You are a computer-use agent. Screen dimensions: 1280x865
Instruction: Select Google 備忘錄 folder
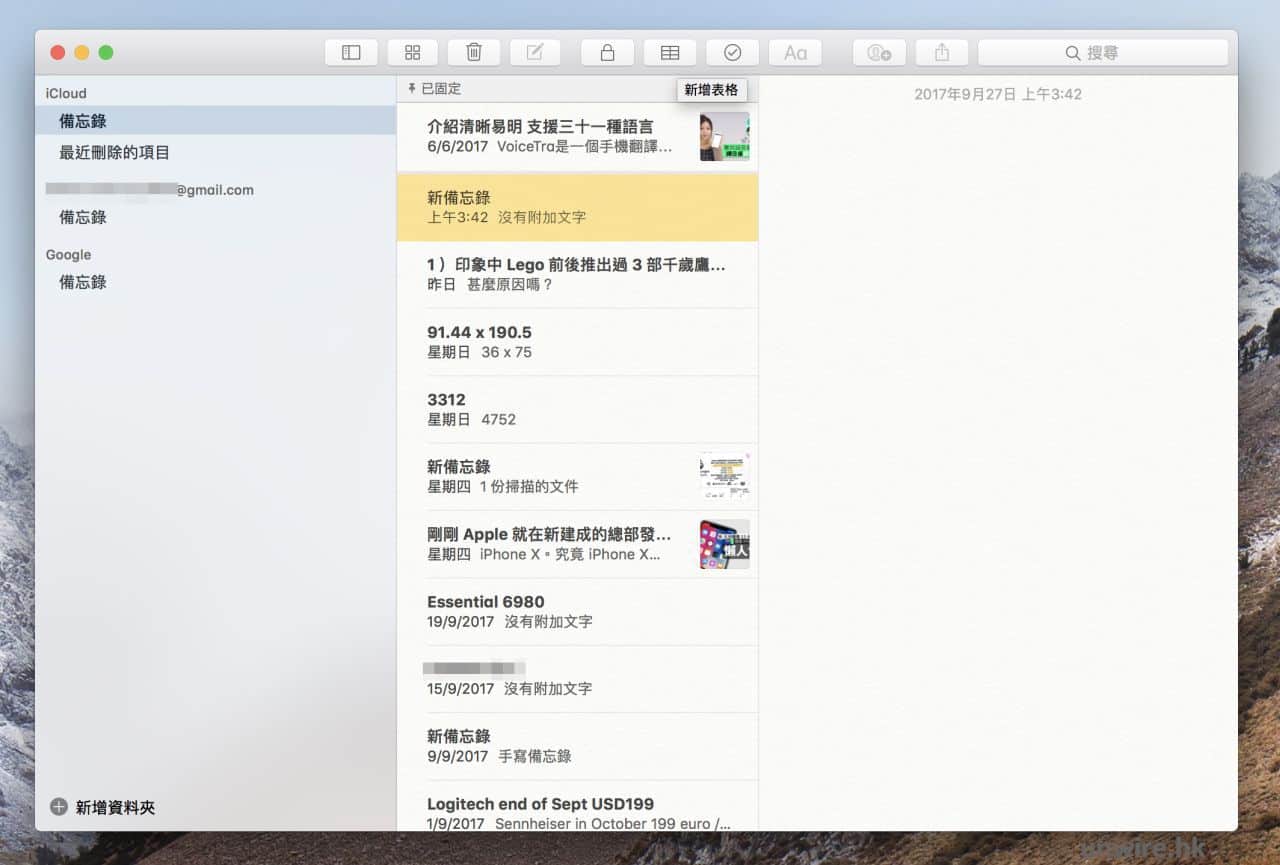pyautogui.click(x=83, y=282)
